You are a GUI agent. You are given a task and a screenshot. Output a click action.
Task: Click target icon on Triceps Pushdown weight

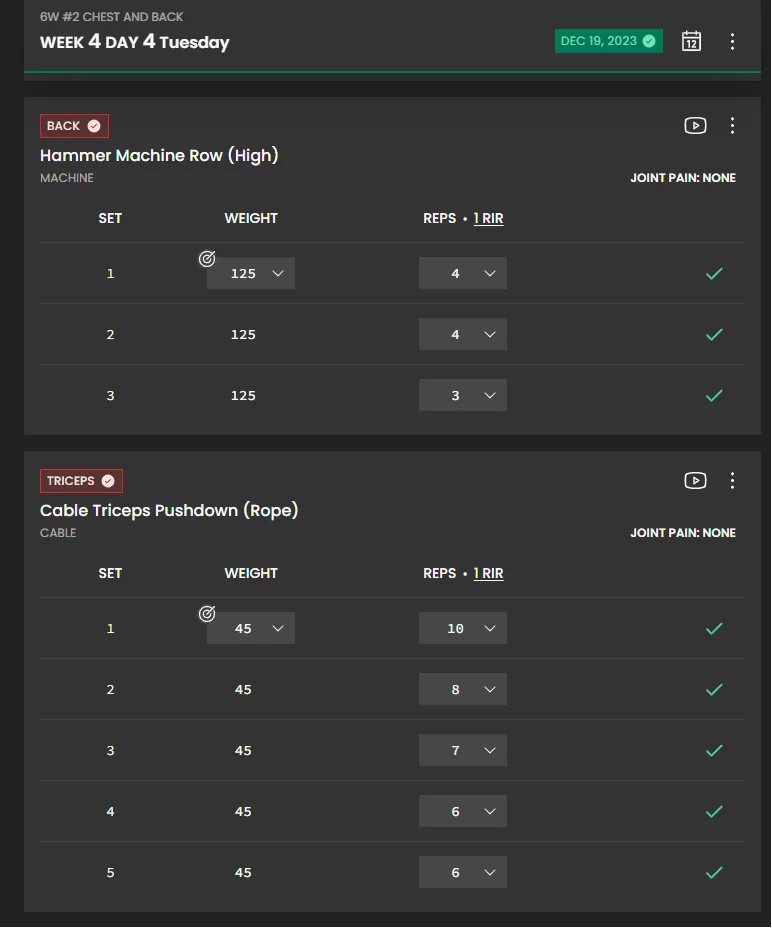point(207,614)
